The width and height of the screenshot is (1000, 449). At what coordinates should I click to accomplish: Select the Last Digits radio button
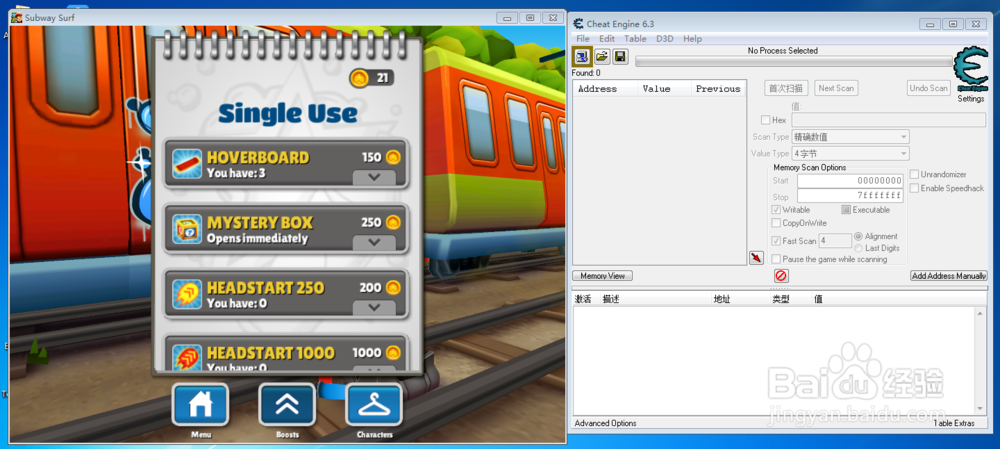click(x=858, y=247)
